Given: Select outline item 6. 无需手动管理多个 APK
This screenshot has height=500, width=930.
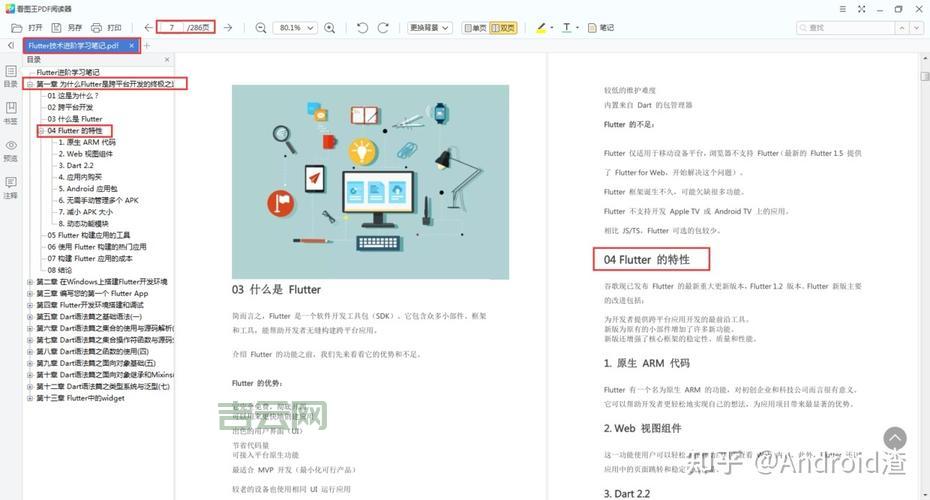Looking at the screenshot, I should point(98,200).
